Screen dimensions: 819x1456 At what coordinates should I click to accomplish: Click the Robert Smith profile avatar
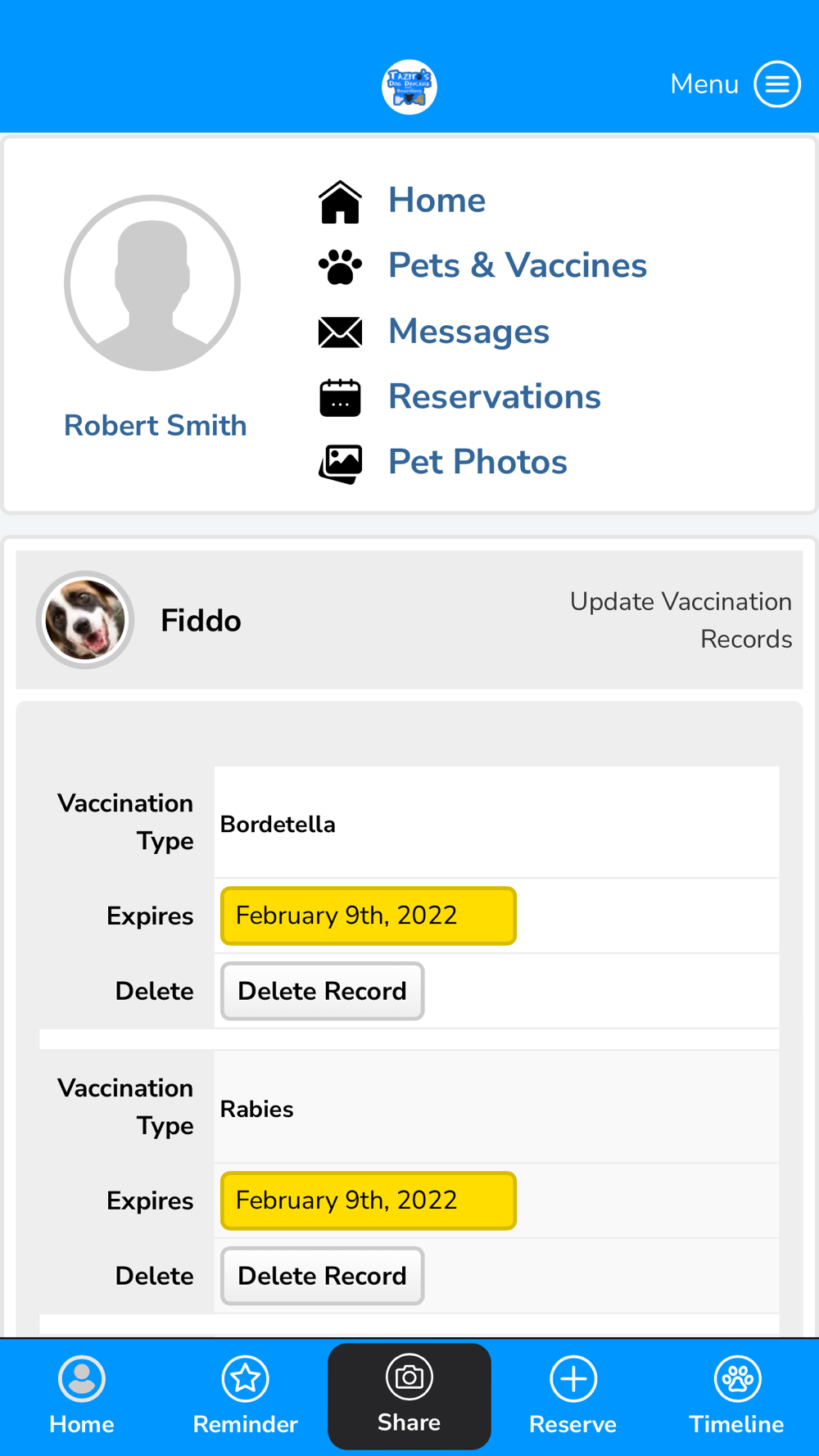tap(152, 283)
